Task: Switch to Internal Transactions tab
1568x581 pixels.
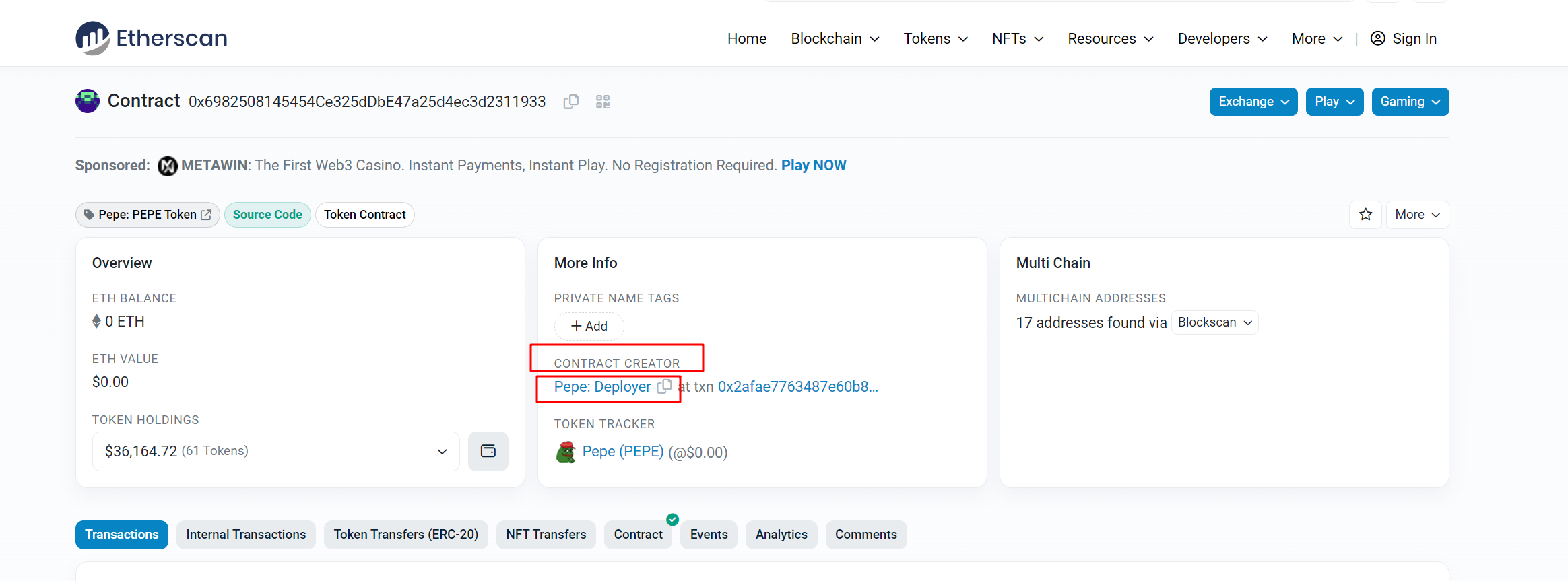Action: tap(246, 535)
